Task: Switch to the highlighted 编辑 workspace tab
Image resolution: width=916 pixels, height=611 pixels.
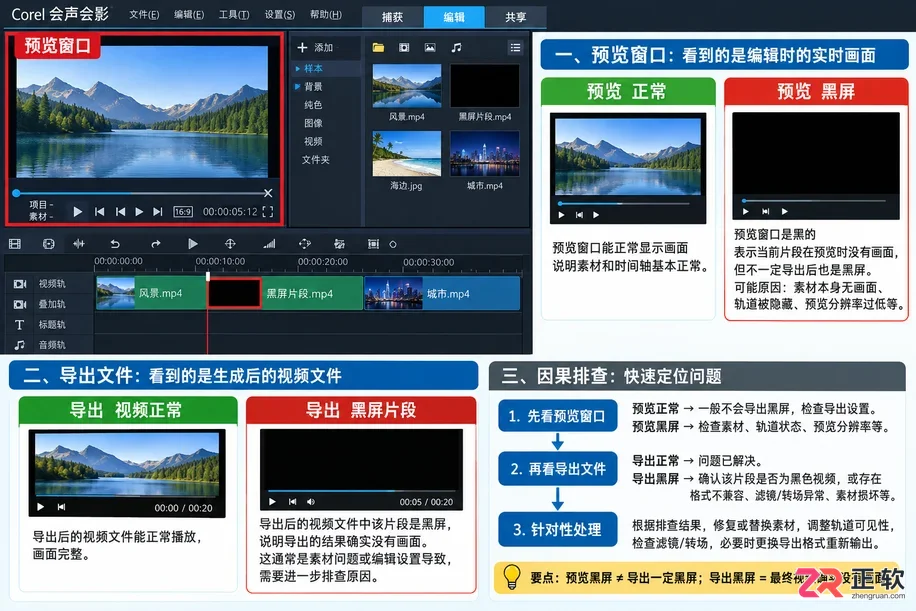Action: pyautogui.click(x=454, y=17)
